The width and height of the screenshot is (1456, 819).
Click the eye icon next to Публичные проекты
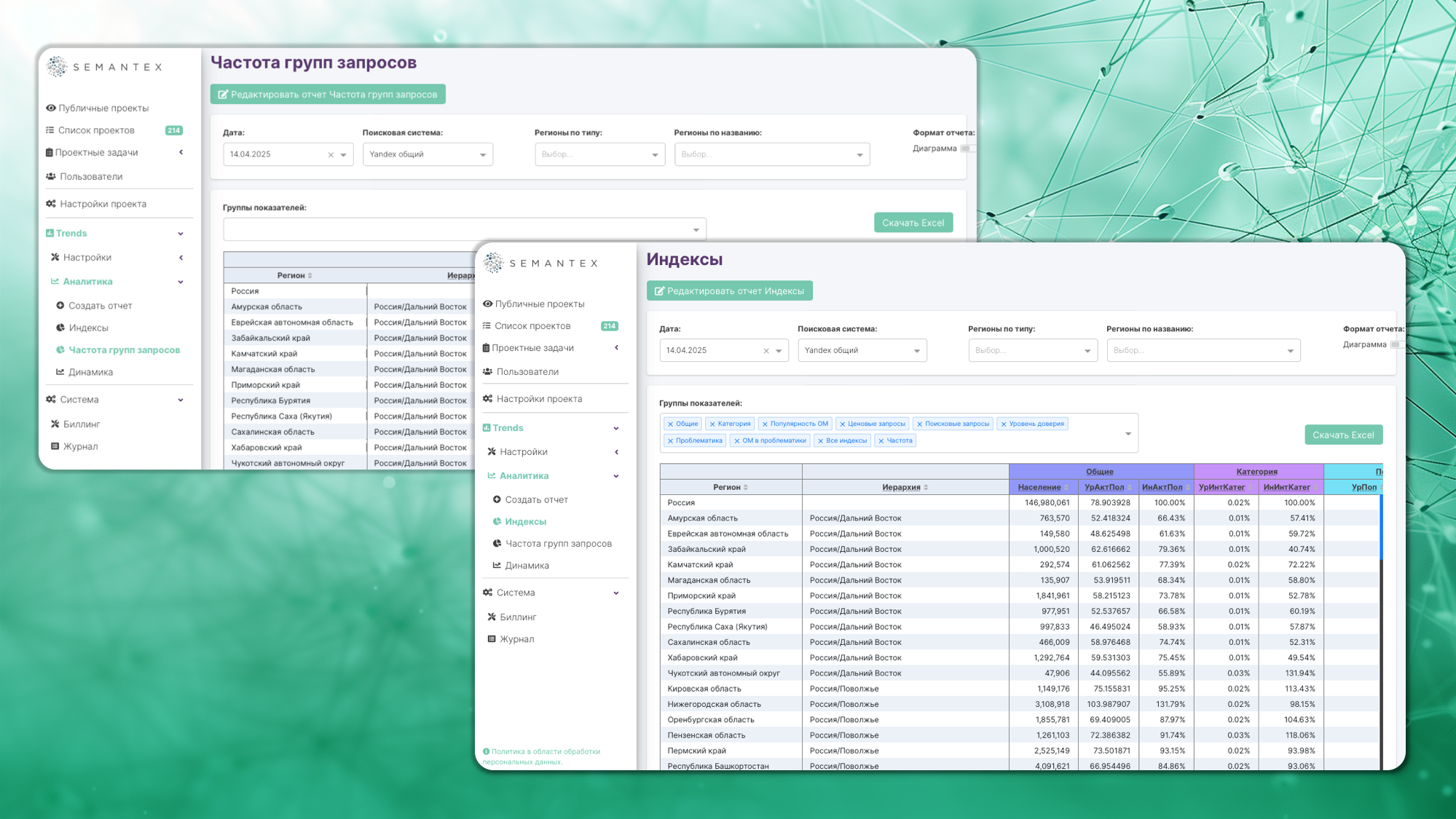(487, 304)
